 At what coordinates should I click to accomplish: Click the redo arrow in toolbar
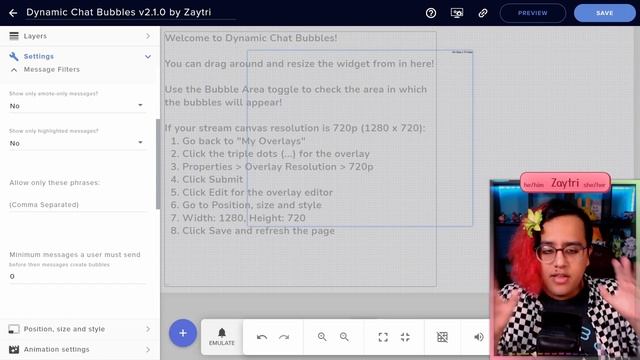coord(284,337)
